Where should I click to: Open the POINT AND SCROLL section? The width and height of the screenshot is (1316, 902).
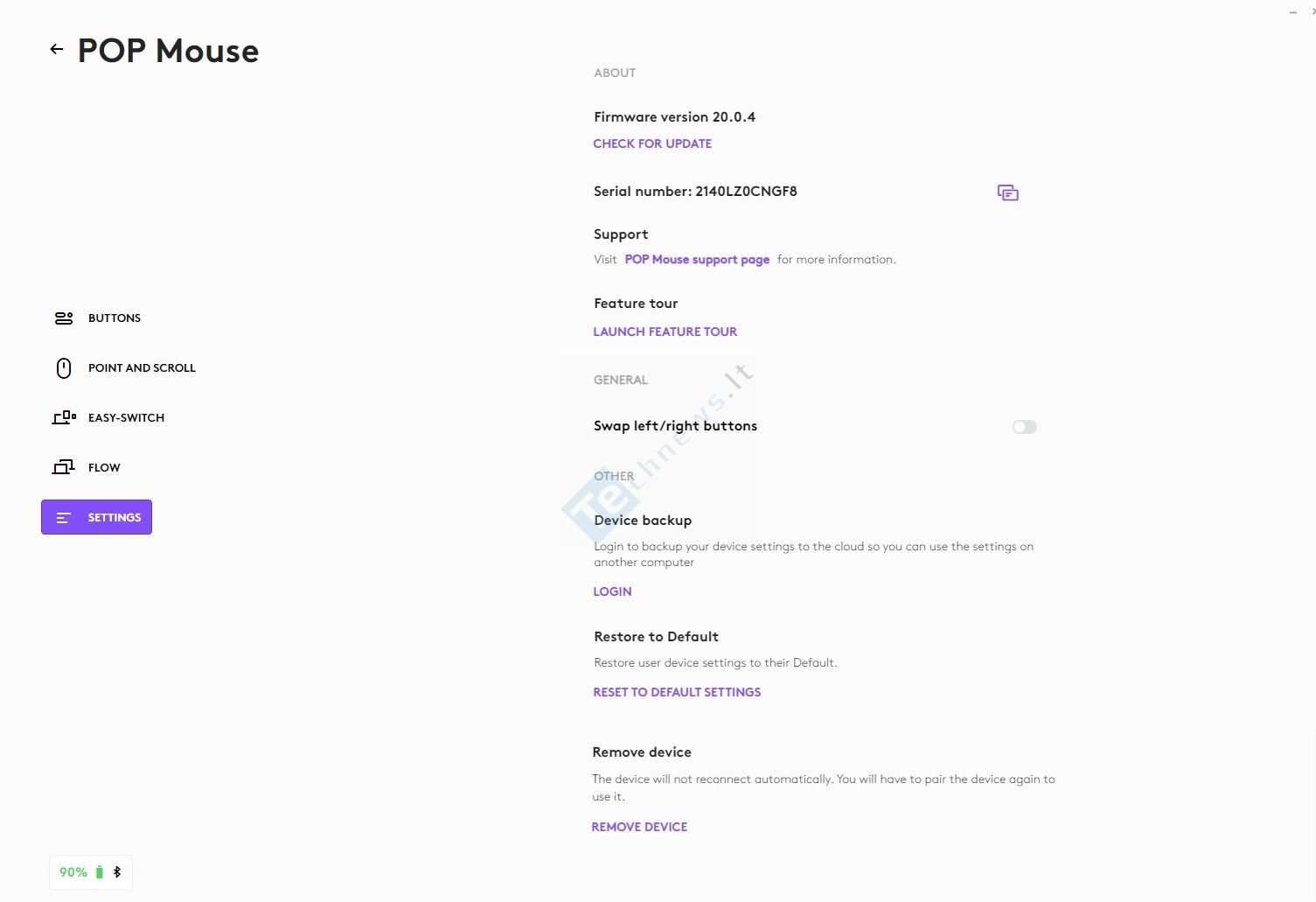point(142,368)
